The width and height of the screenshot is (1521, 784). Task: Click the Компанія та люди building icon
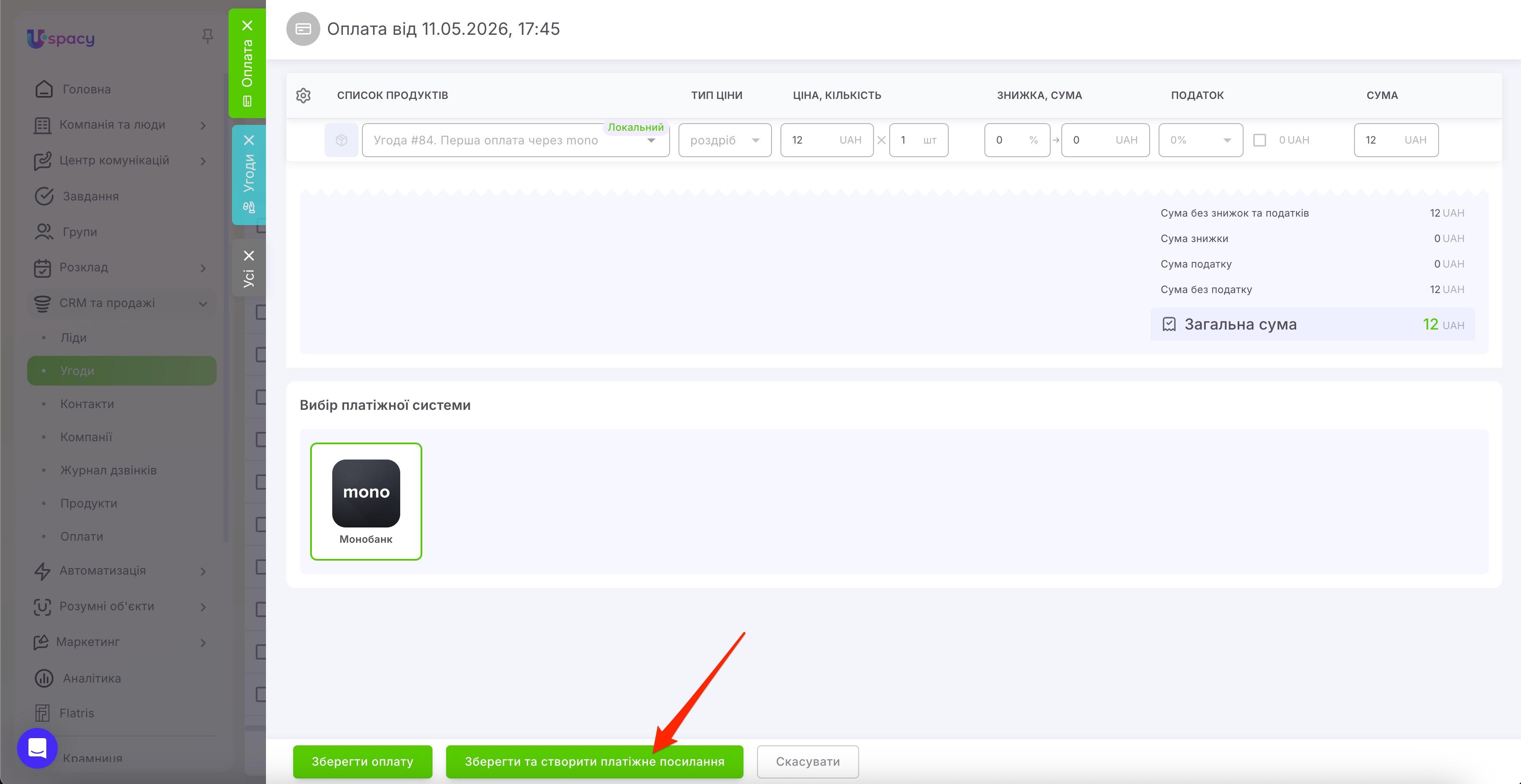click(42, 125)
